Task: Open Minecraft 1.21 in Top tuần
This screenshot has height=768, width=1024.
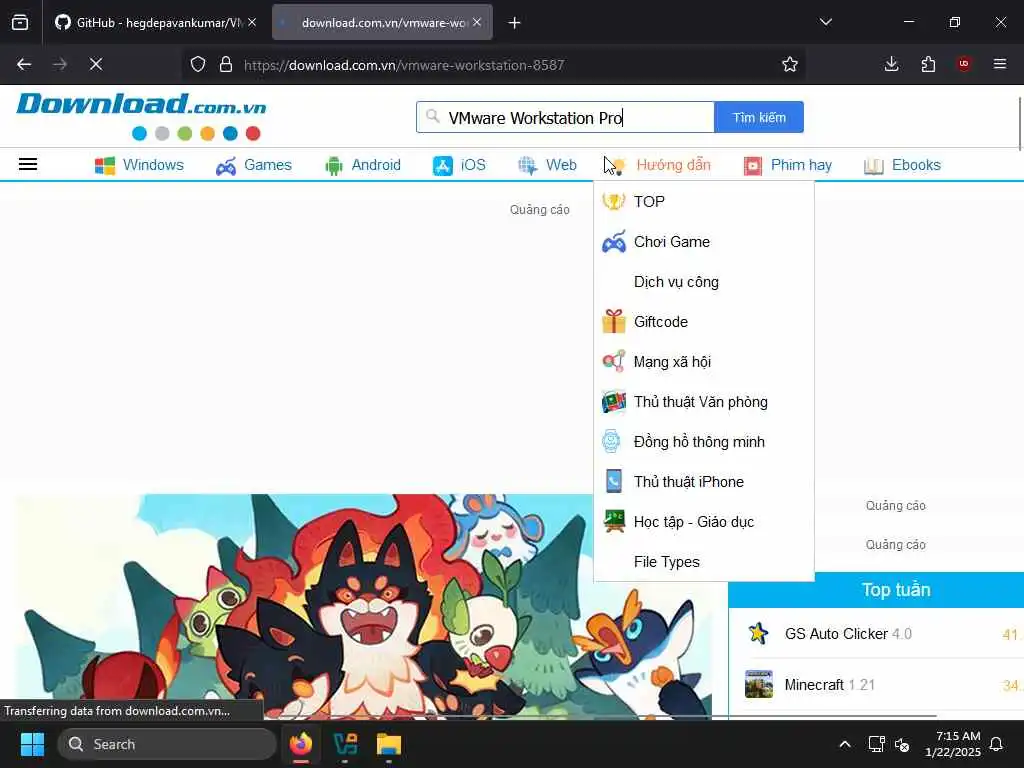Action: [x=829, y=684]
